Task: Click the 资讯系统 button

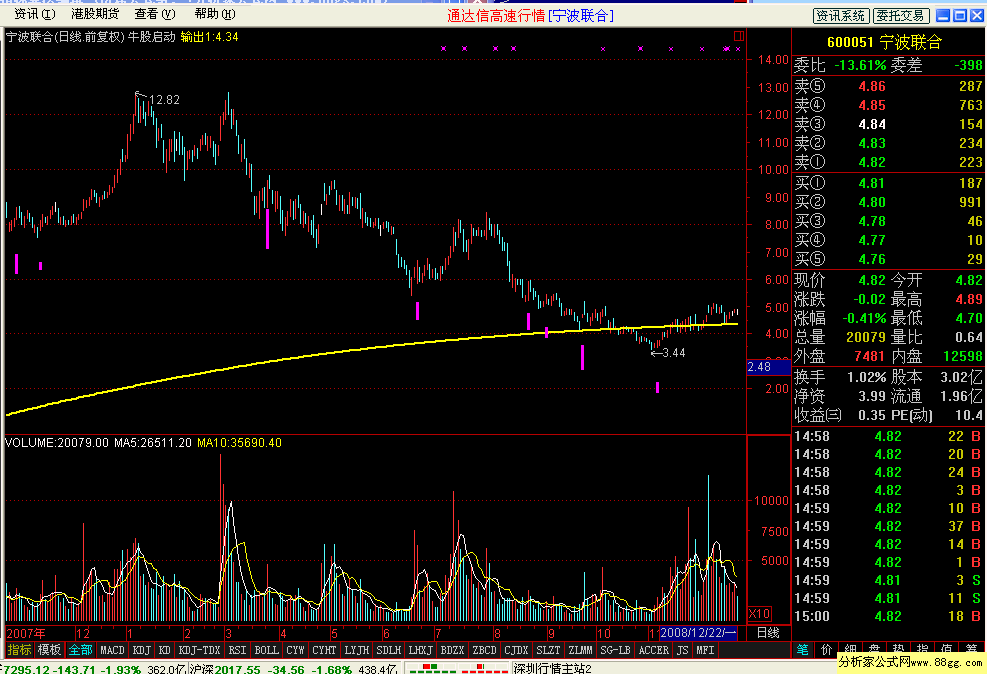Action: (841, 16)
